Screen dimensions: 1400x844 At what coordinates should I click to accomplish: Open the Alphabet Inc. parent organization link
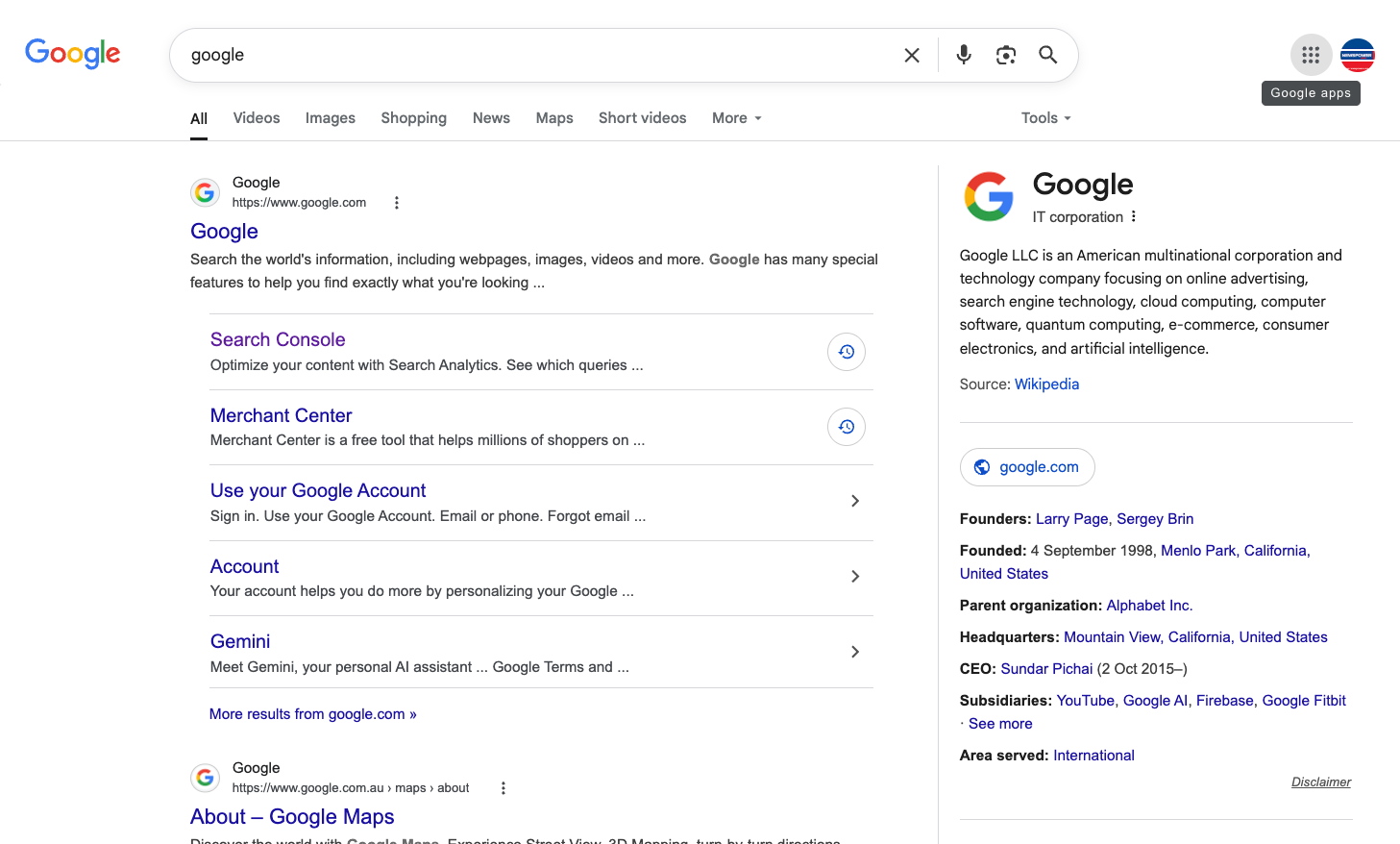[x=1149, y=606]
